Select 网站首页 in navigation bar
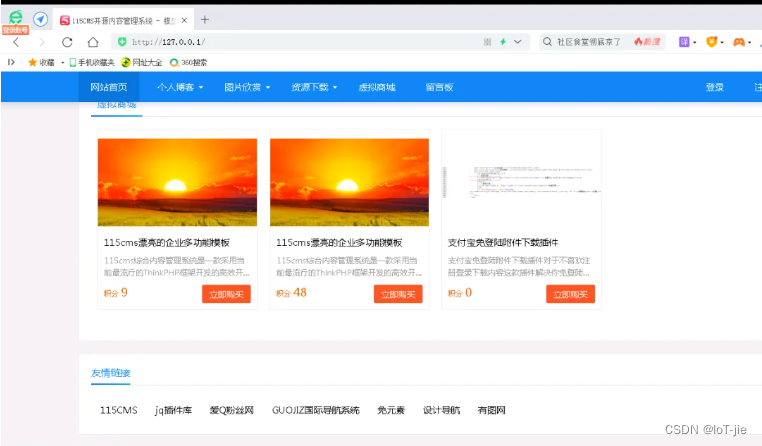The image size is (762, 446). [109, 87]
